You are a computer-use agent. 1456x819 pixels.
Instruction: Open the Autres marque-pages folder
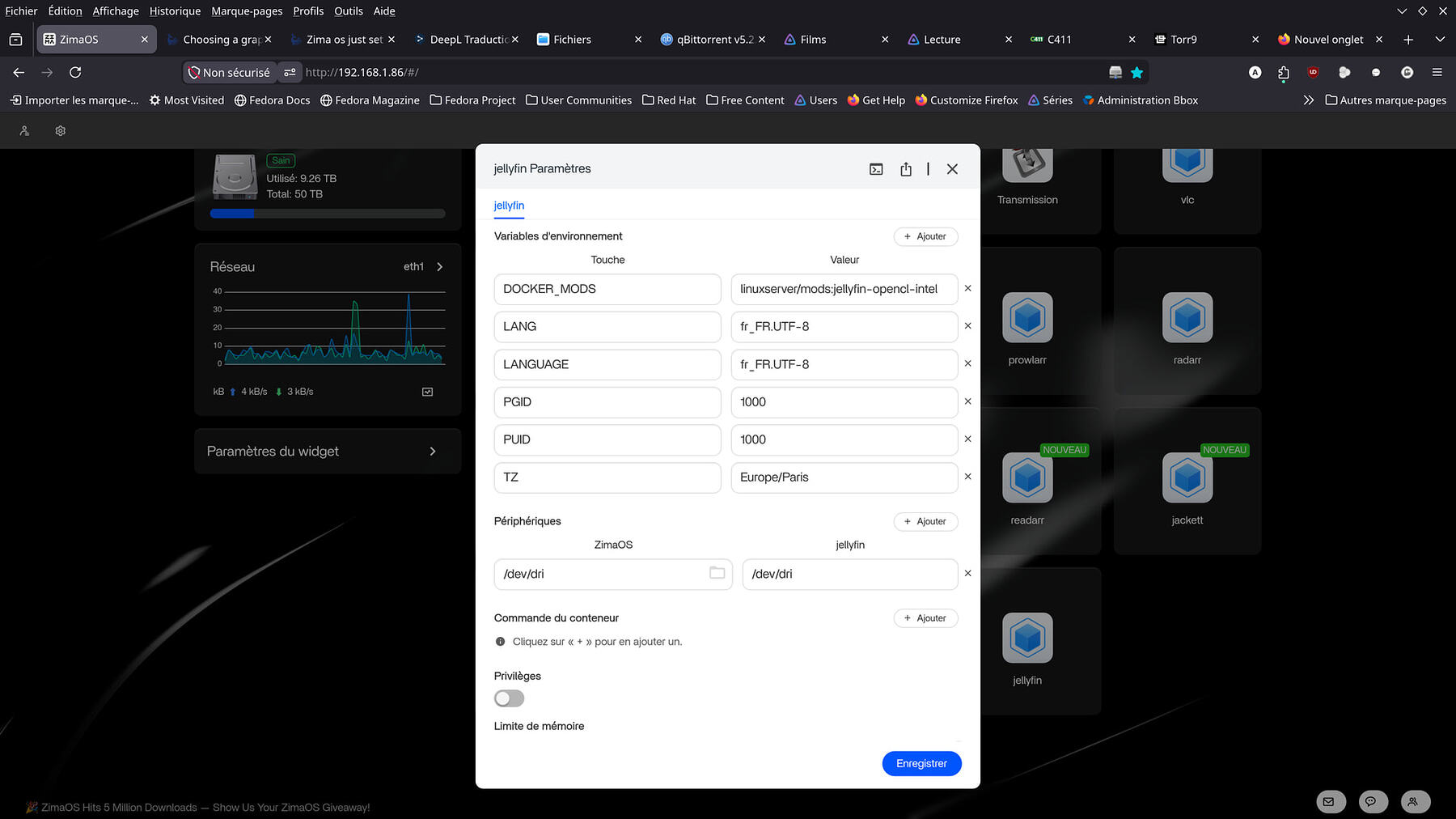(x=1386, y=100)
